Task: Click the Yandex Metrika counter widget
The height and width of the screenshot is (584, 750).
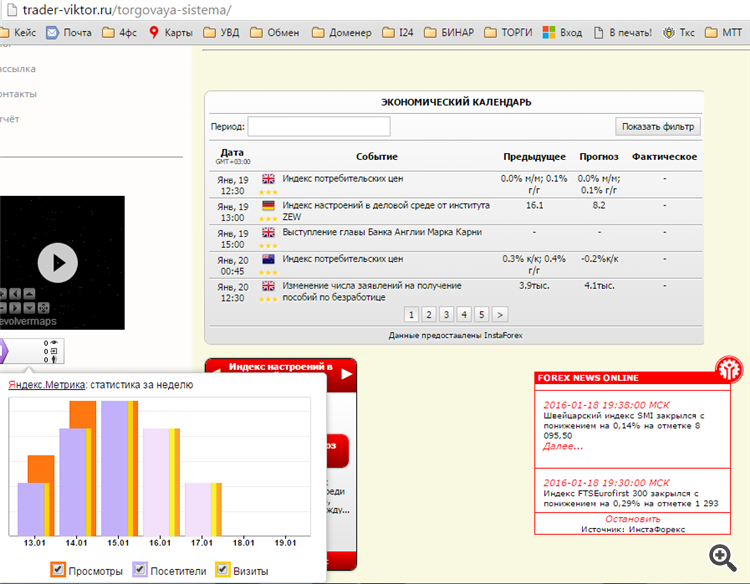Action: pos(32,351)
